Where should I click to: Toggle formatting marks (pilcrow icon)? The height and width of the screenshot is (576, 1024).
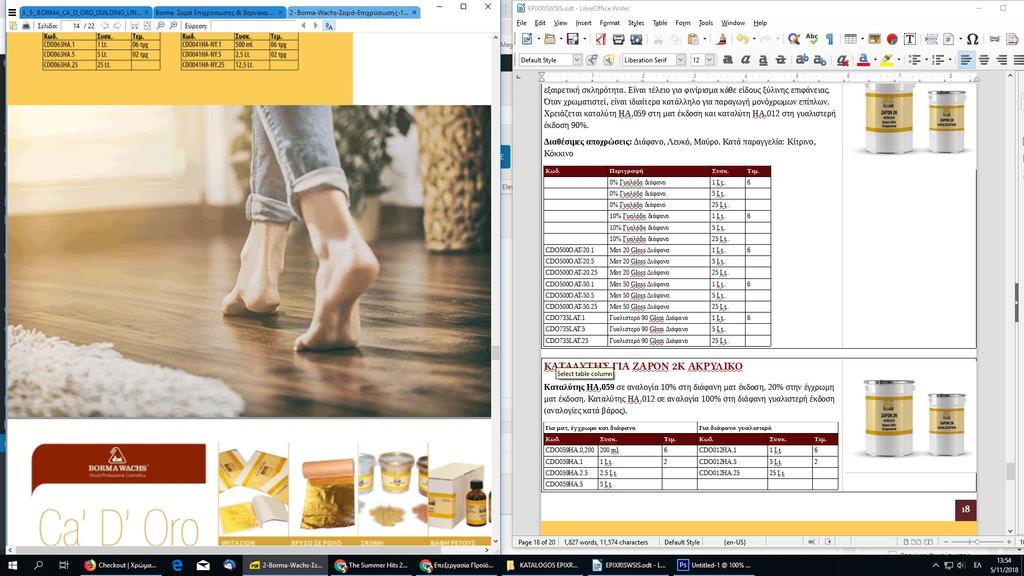[x=829, y=40]
